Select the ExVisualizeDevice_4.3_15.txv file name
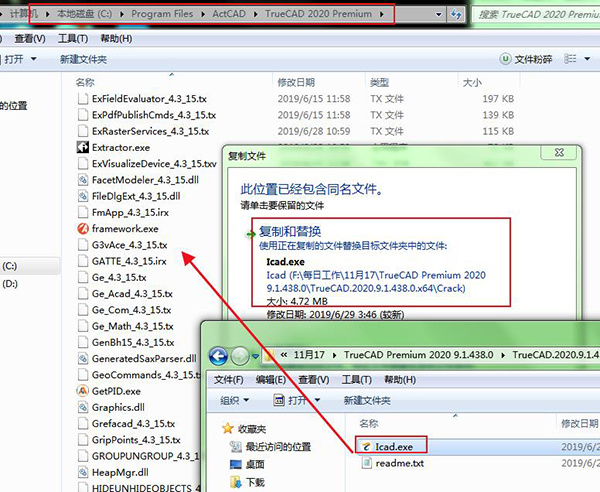 pos(154,164)
